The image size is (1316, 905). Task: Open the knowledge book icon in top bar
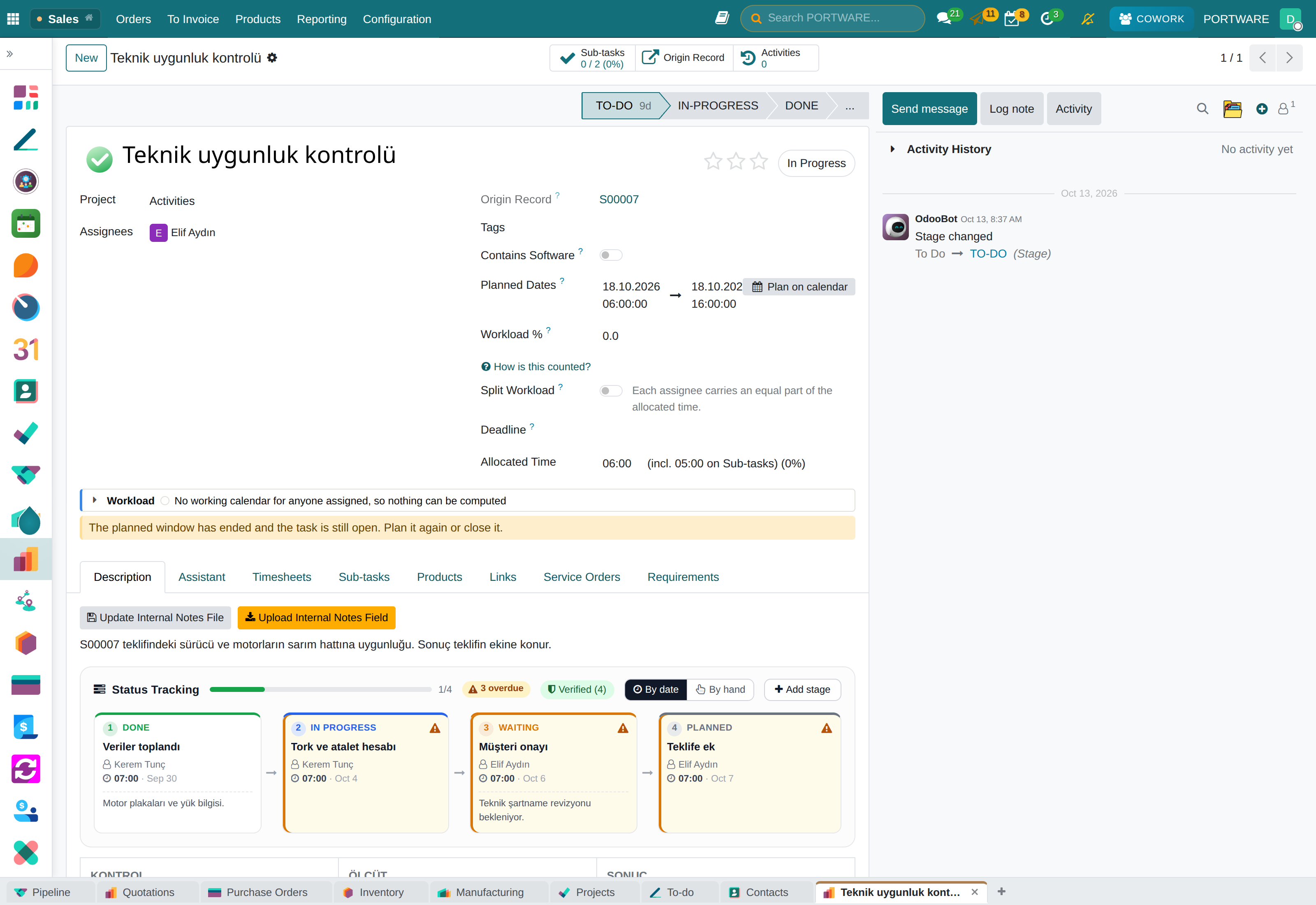(722, 18)
